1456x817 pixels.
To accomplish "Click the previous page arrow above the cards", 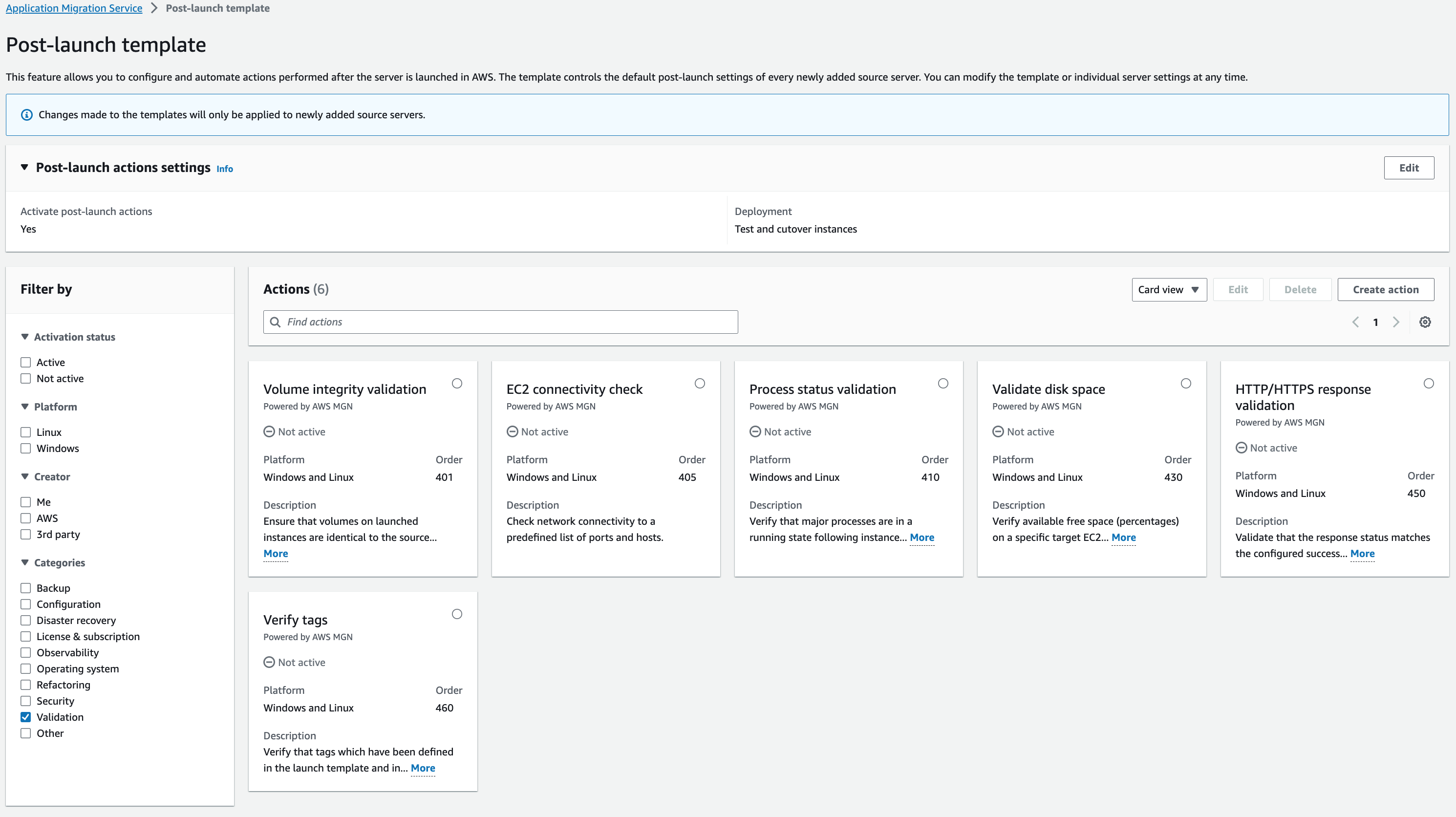I will [x=1355, y=322].
